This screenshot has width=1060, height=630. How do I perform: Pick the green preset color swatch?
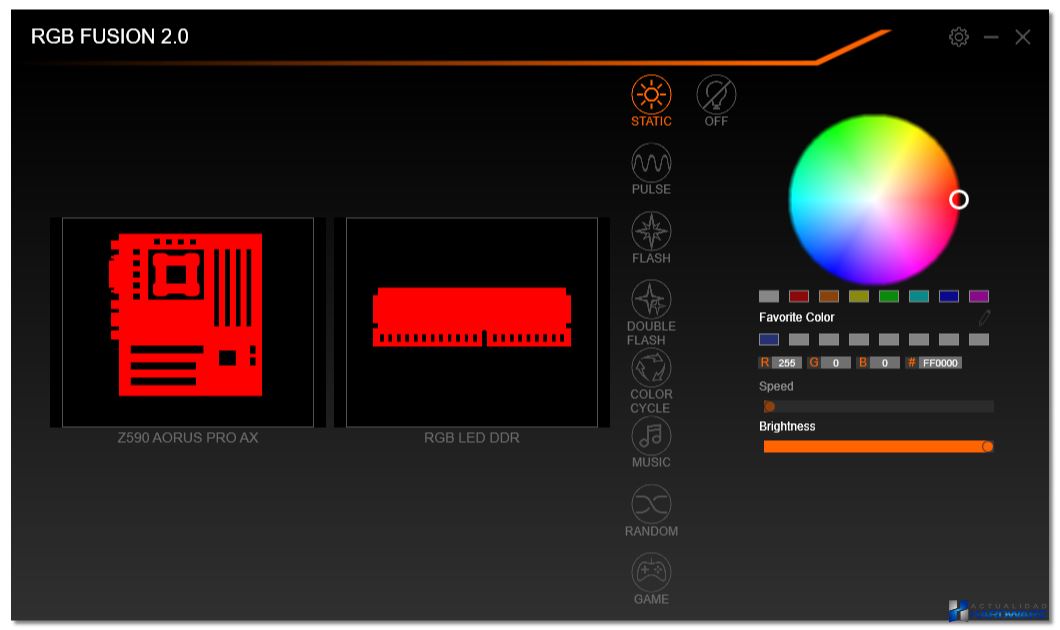pyautogui.click(x=889, y=296)
